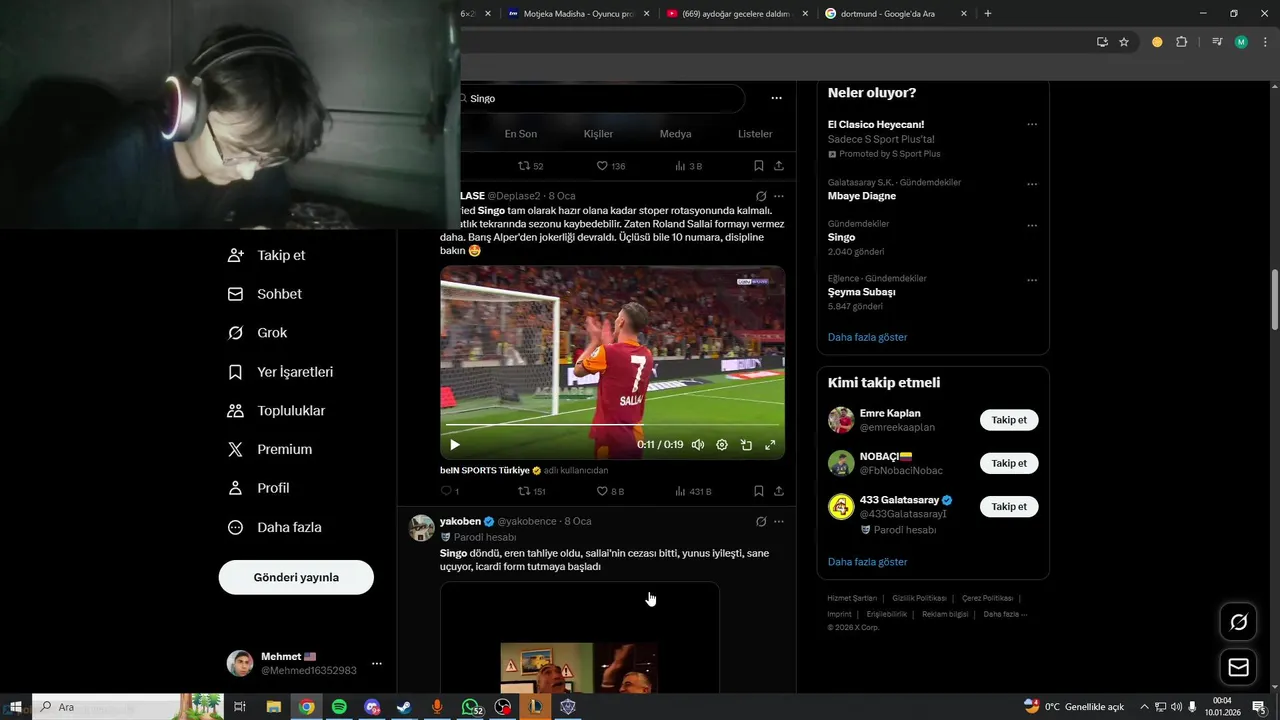Seek in the Sallai video progress bar

612,426
